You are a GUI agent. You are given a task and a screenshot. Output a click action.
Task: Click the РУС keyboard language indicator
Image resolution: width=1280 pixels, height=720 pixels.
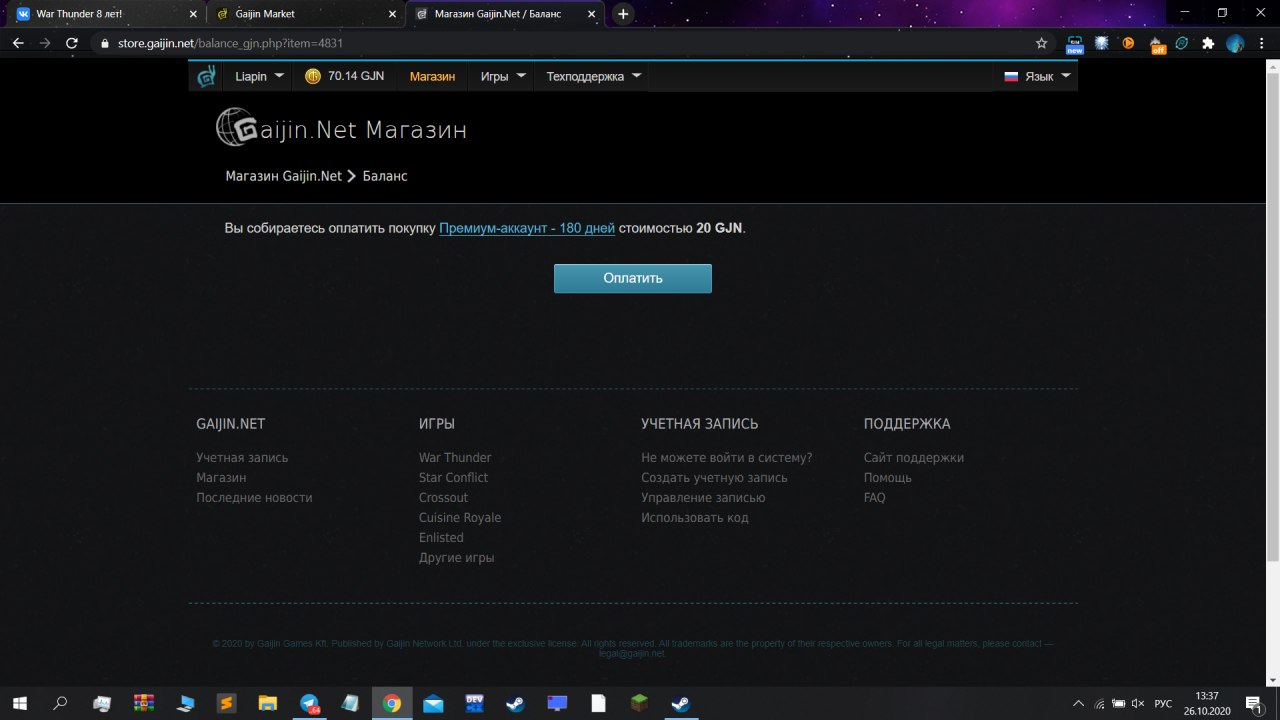click(1163, 703)
